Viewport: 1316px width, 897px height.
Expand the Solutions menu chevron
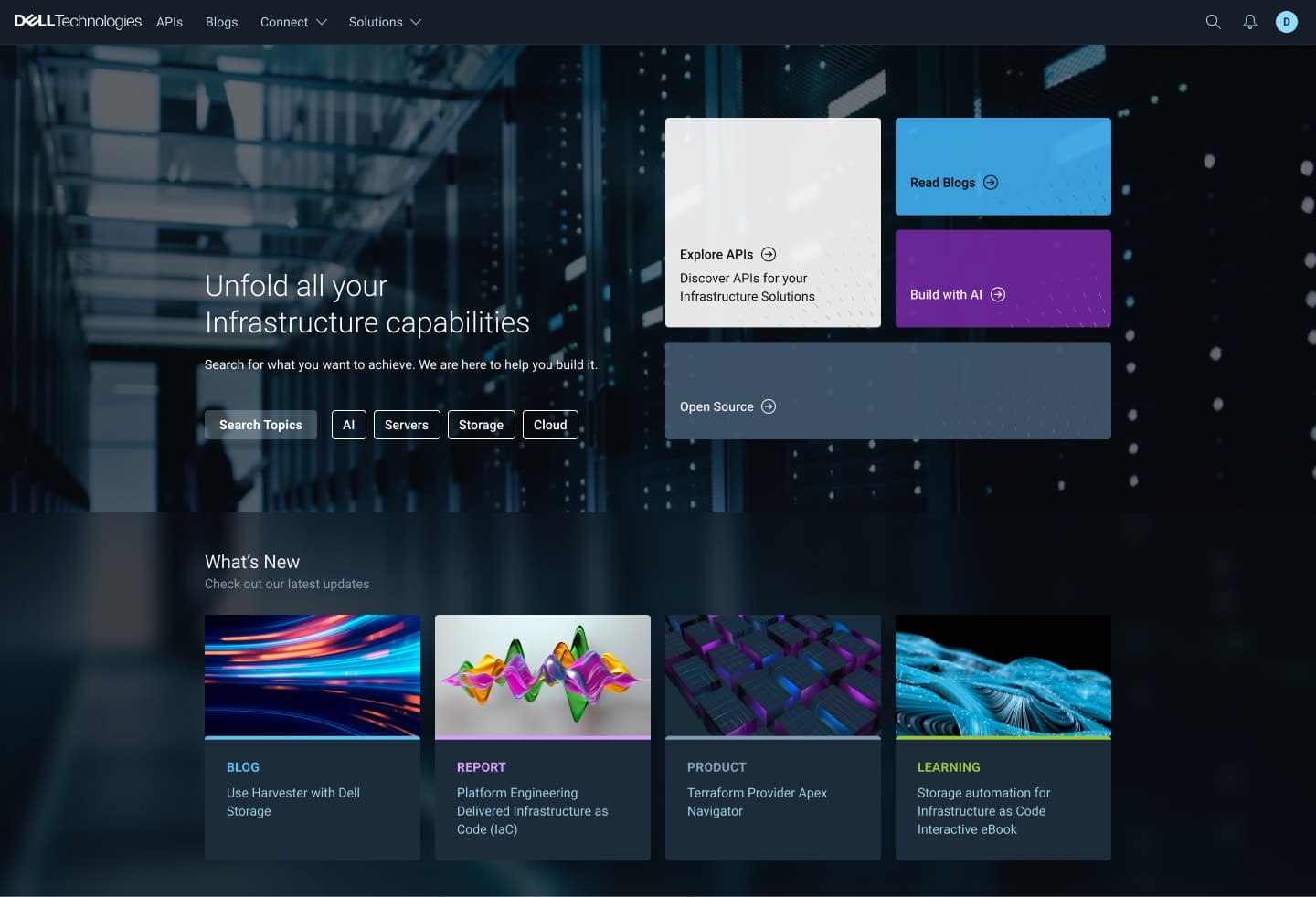click(416, 22)
